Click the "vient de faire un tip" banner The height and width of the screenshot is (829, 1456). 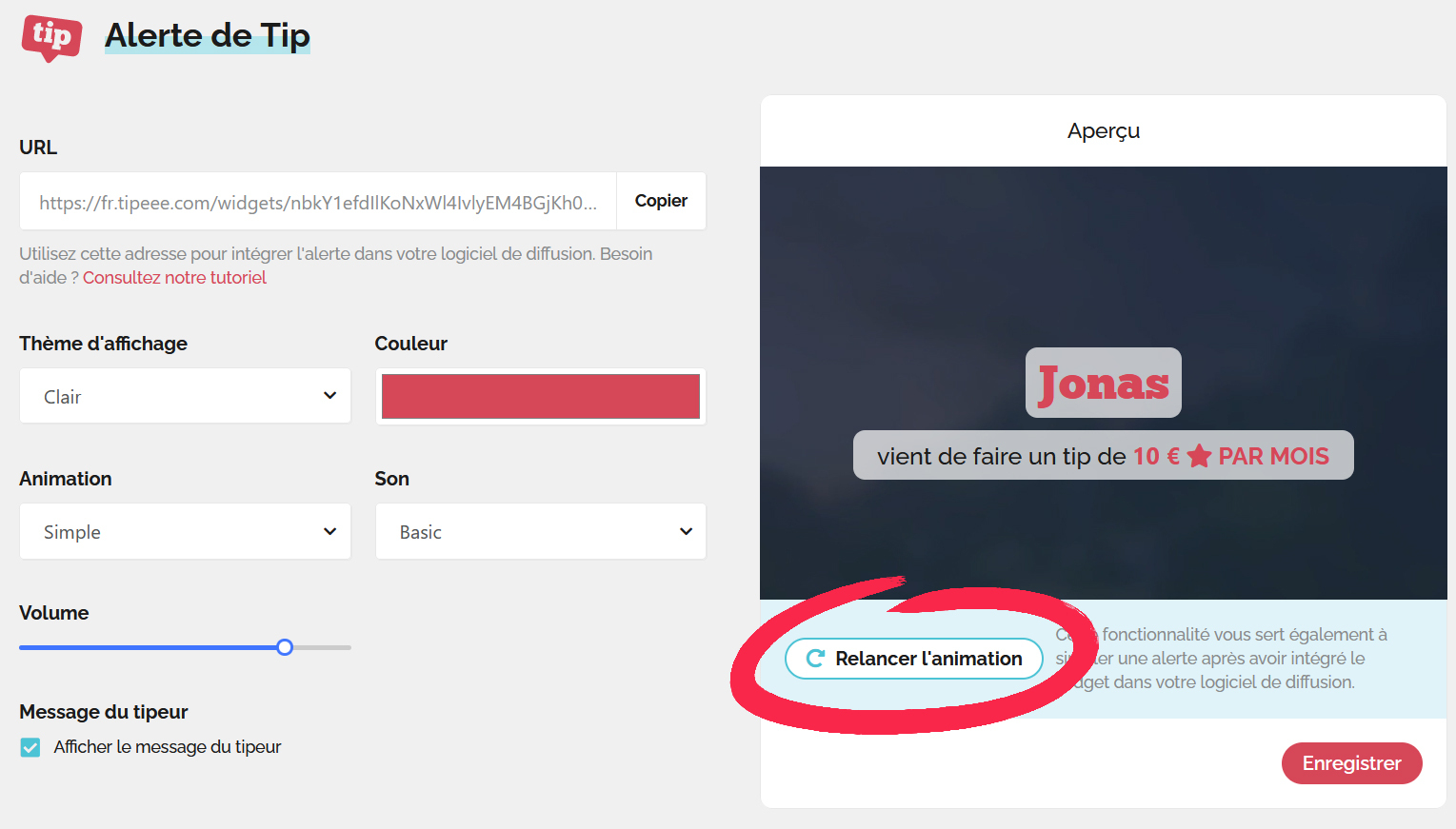pos(1000,456)
